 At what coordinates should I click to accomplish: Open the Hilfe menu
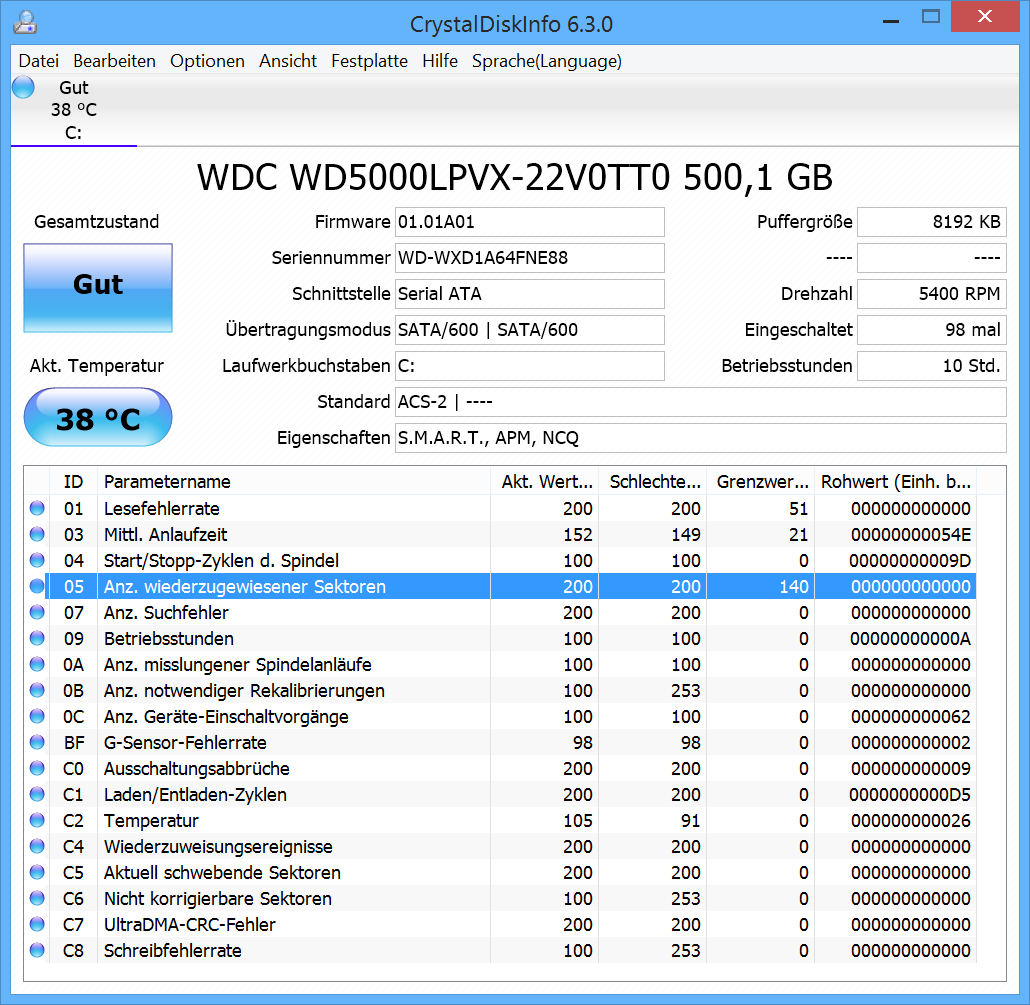pyautogui.click(x=439, y=61)
